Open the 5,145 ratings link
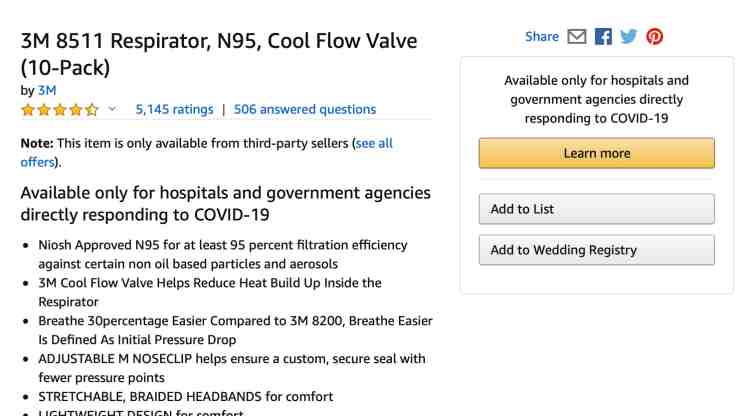The height and width of the screenshot is (416, 740). click(175, 110)
